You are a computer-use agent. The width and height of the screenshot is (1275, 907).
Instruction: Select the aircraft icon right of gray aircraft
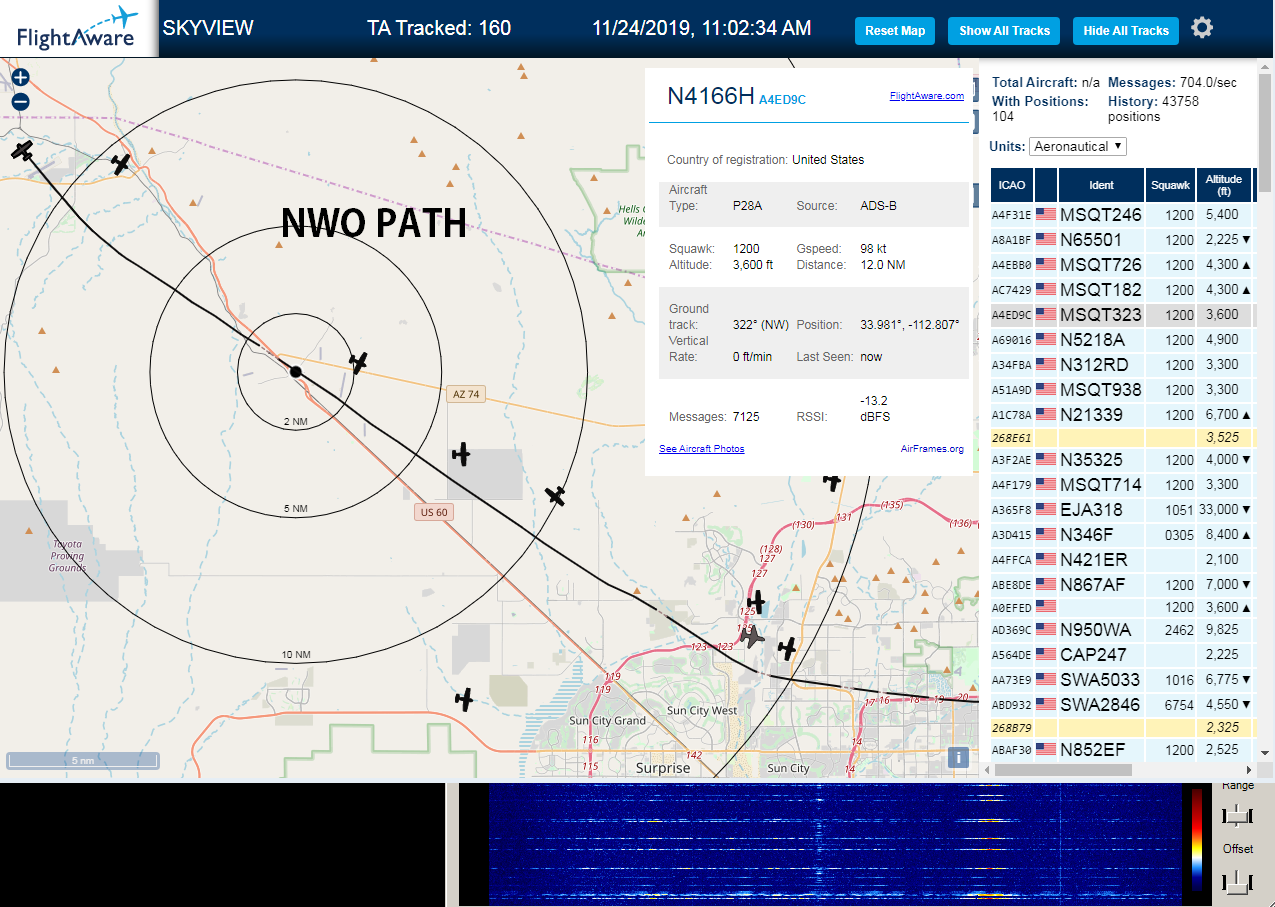(787, 649)
